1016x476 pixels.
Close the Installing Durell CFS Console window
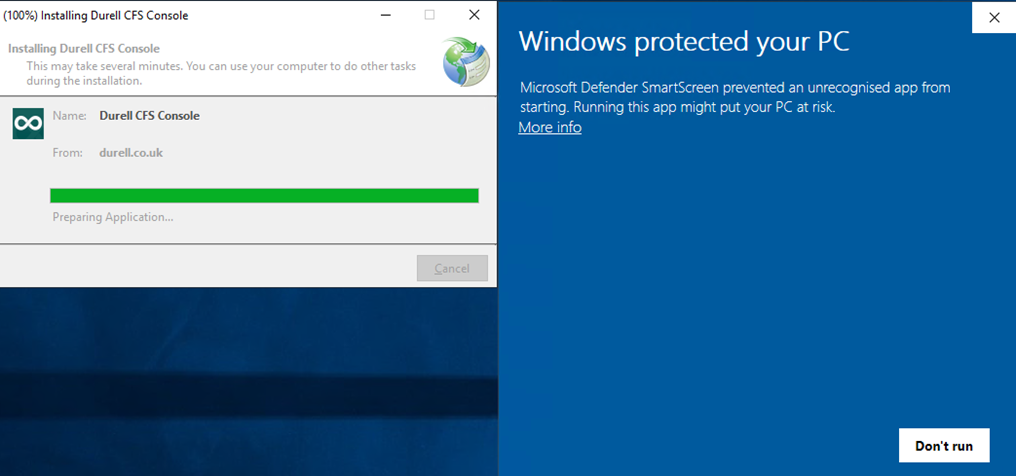point(474,15)
